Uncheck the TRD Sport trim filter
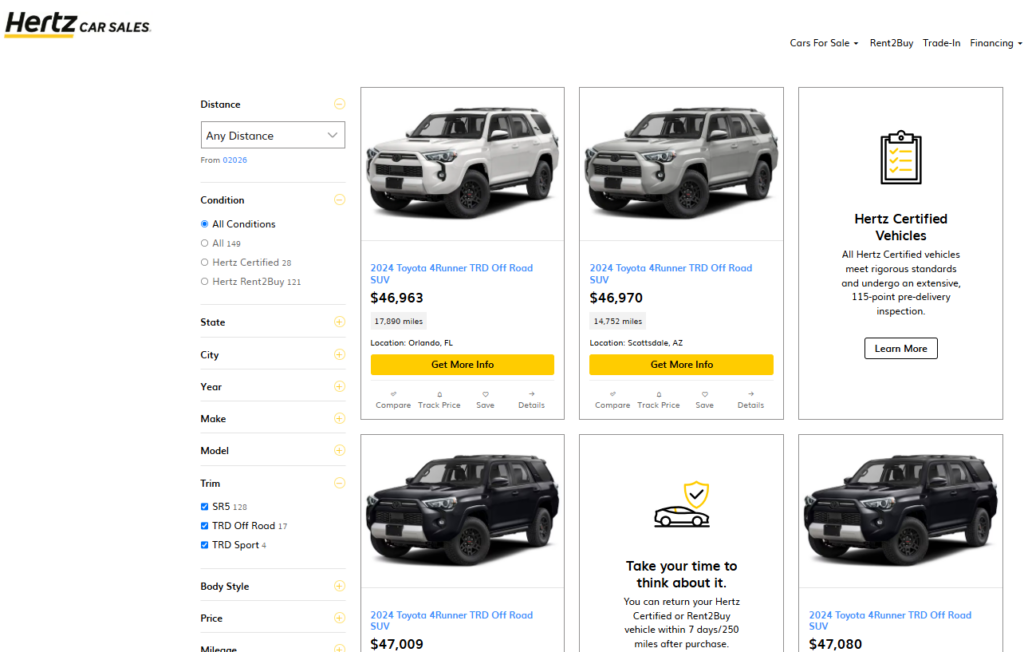The width and height of the screenshot is (1024, 652). tap(204, 544)
